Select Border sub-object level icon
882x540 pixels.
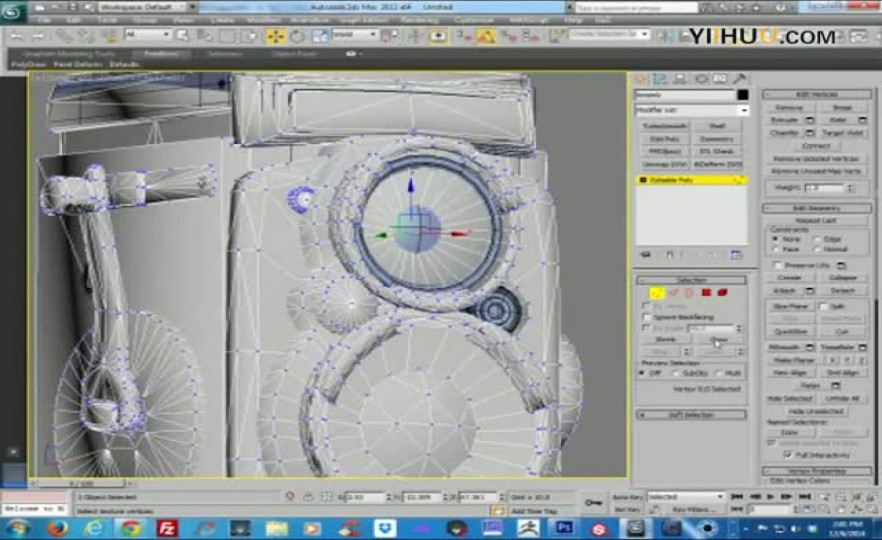click(x=689, y=292)
